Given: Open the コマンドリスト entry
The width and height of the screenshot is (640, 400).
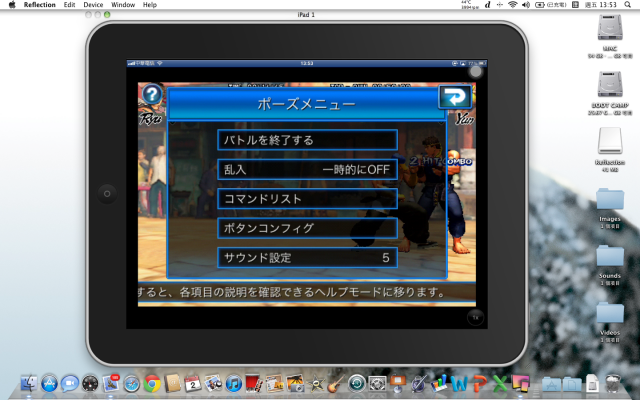Looking at the screenshot, I should 307,199.
